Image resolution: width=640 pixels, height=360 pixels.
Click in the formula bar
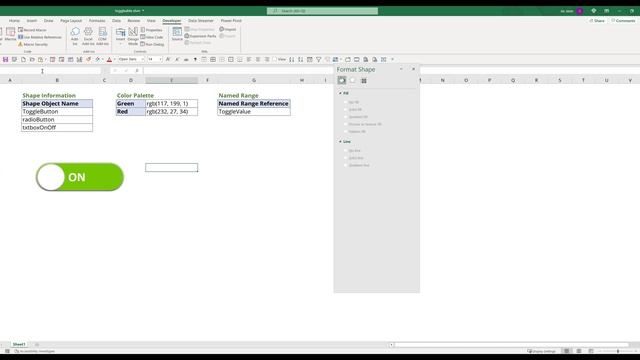click(238, 71)
